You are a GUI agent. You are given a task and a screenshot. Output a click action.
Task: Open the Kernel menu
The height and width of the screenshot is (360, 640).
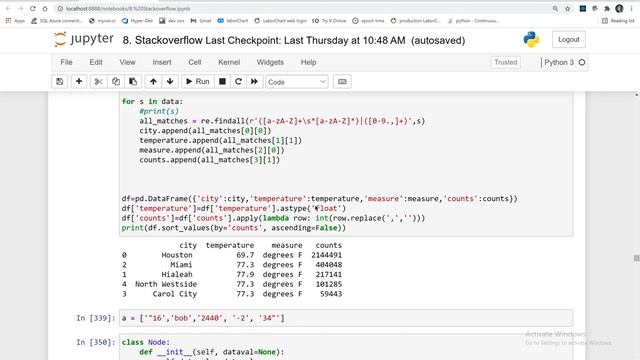(x=229, y=62)
